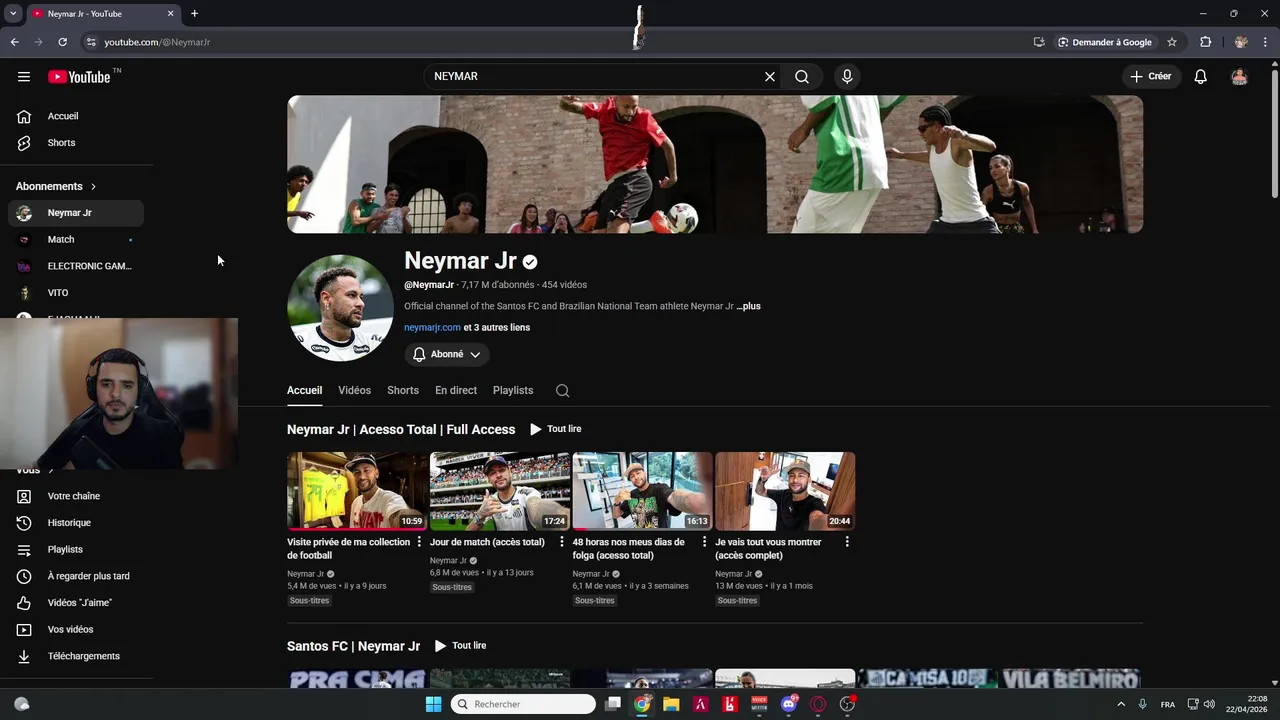Open the Créer upload button
Image resolution: width=1280 pixels, height=720 pixels.
[1151, 76]
